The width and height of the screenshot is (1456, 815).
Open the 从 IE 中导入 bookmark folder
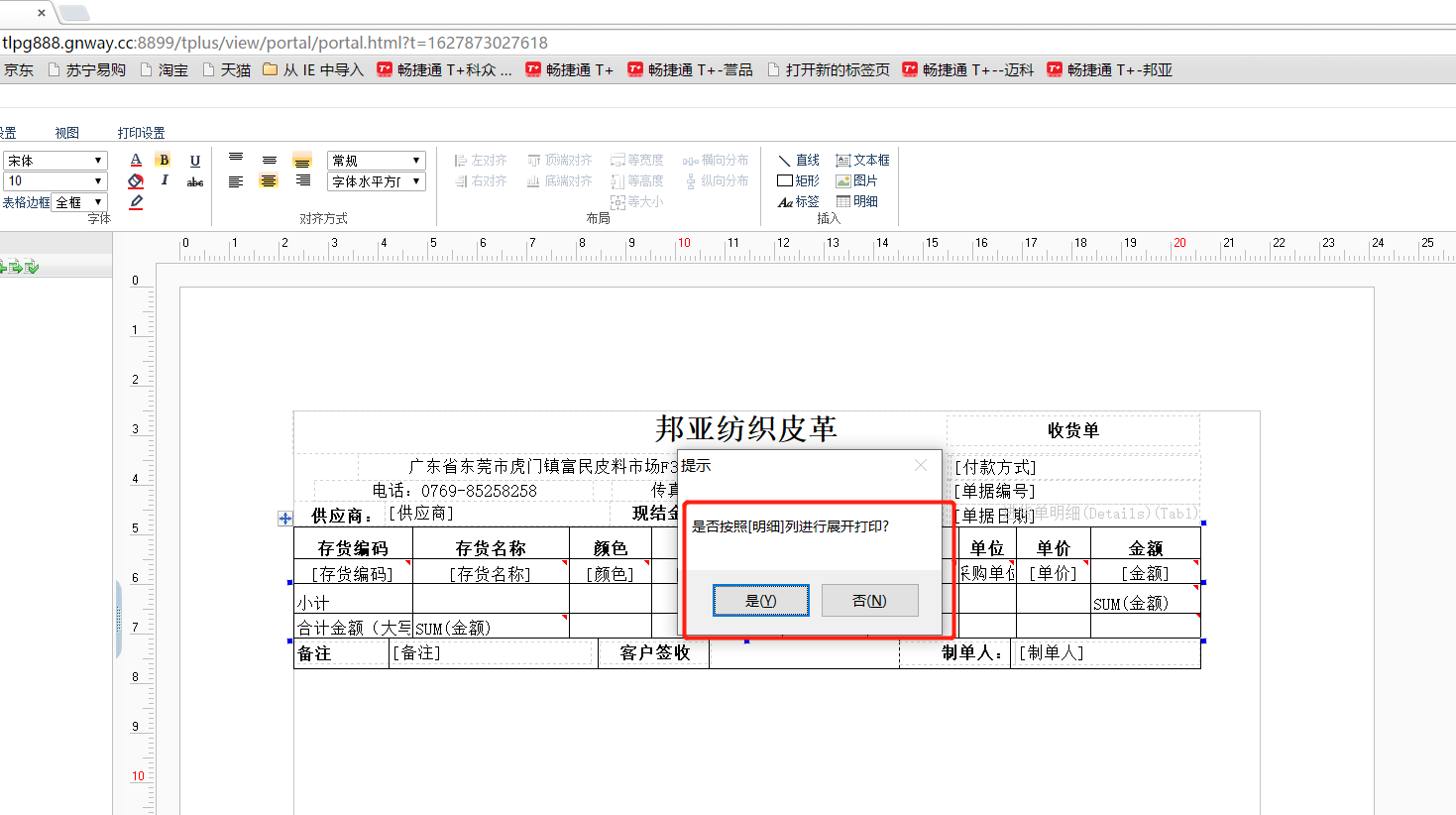[x=313, y=69]
